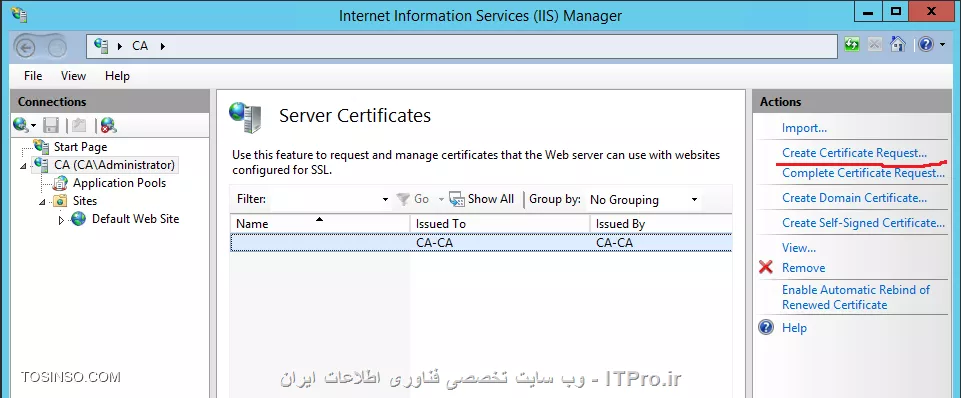The width and height of the screenshot is (961, 398).
Task: Click the Issued By CA-CA cell
Action: click(614, 242)
